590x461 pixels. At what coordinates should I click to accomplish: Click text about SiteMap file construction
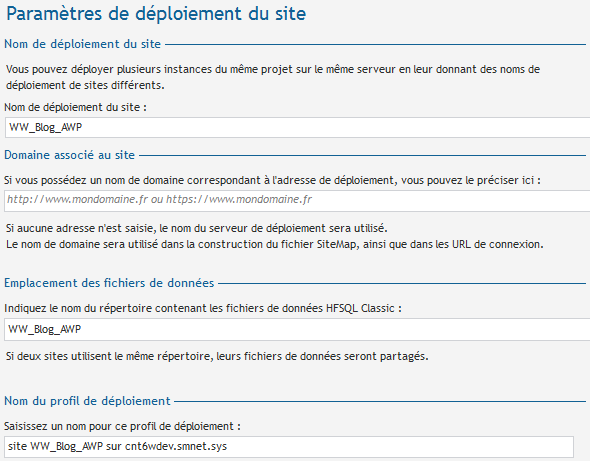point(275,244)
